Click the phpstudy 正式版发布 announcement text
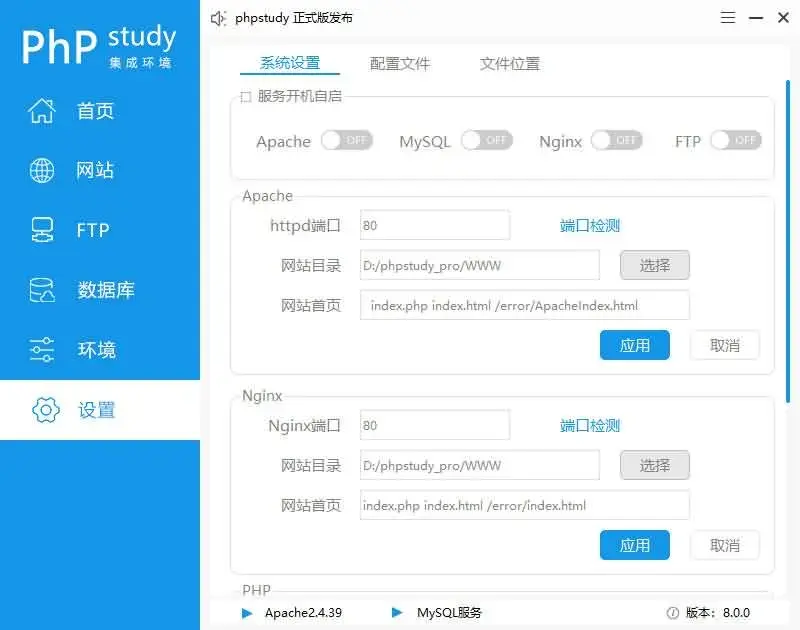 (x=293, y=18)
